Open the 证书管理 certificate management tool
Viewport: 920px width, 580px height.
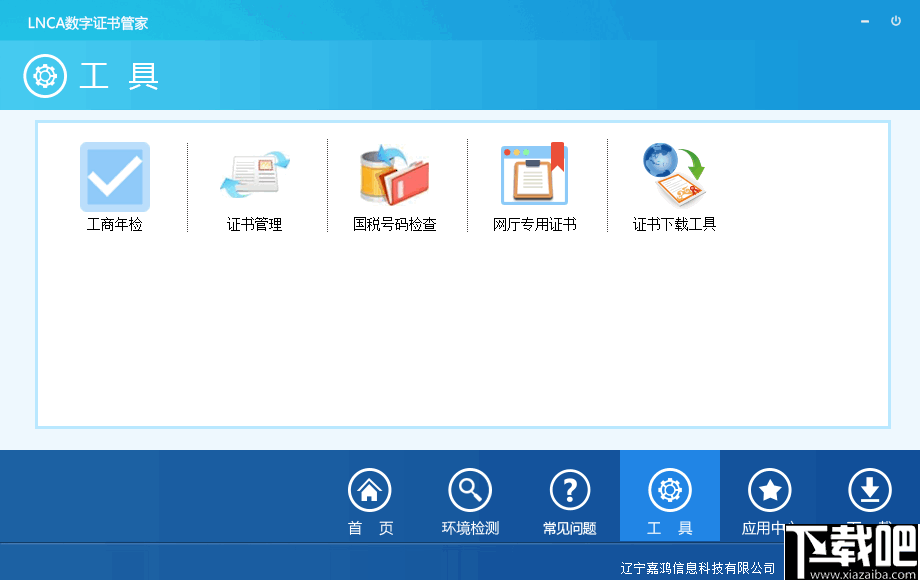point(254,180)
